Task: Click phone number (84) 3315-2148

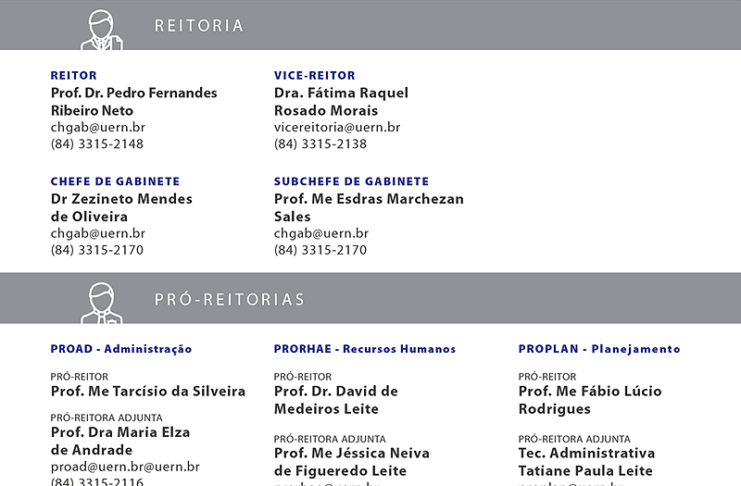Action: pos(97,144)
